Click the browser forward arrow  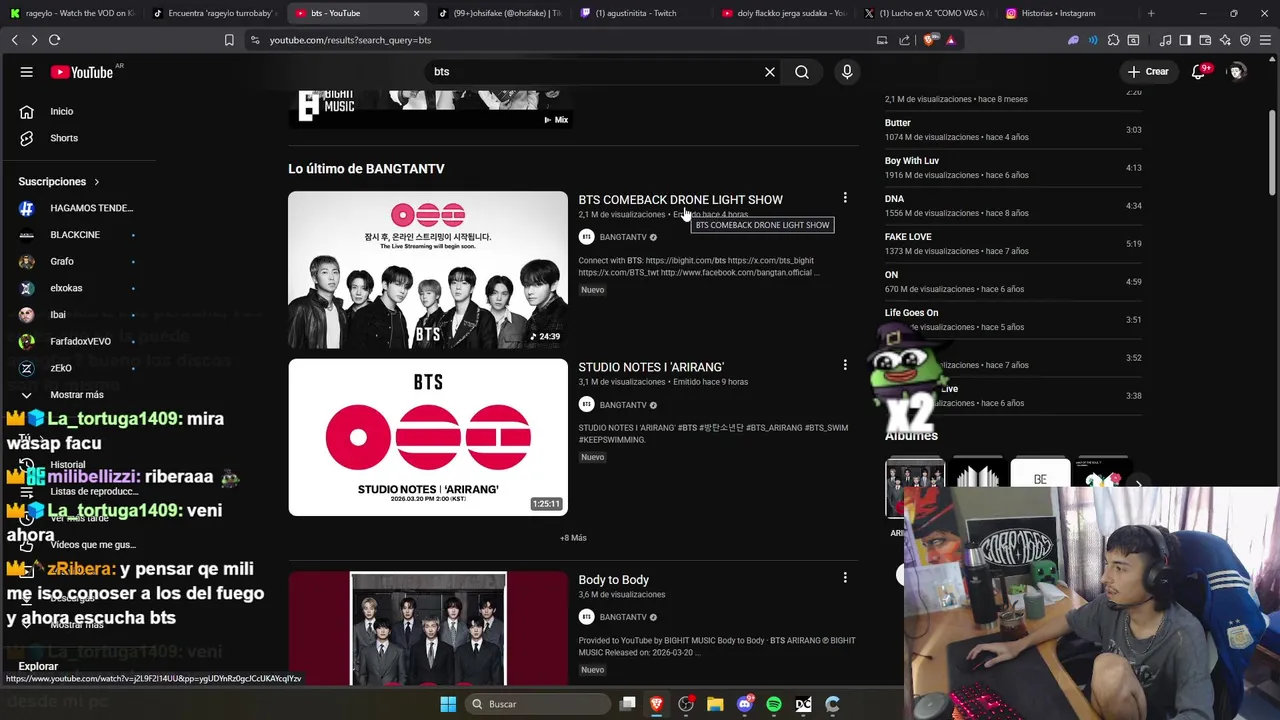pyautogui.click(x=34, y=40)
